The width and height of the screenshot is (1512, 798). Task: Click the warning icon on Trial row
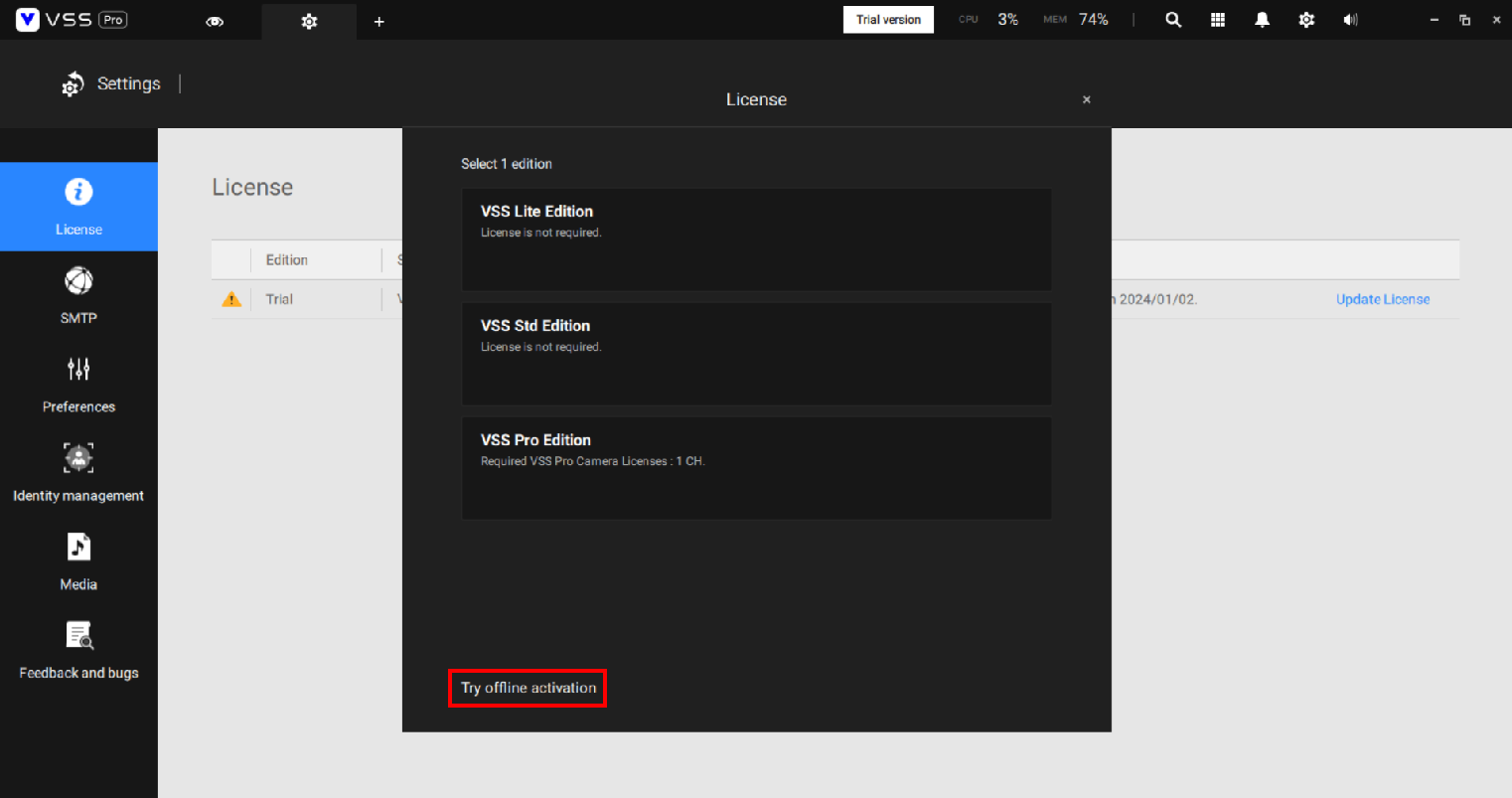coord(231,299)
